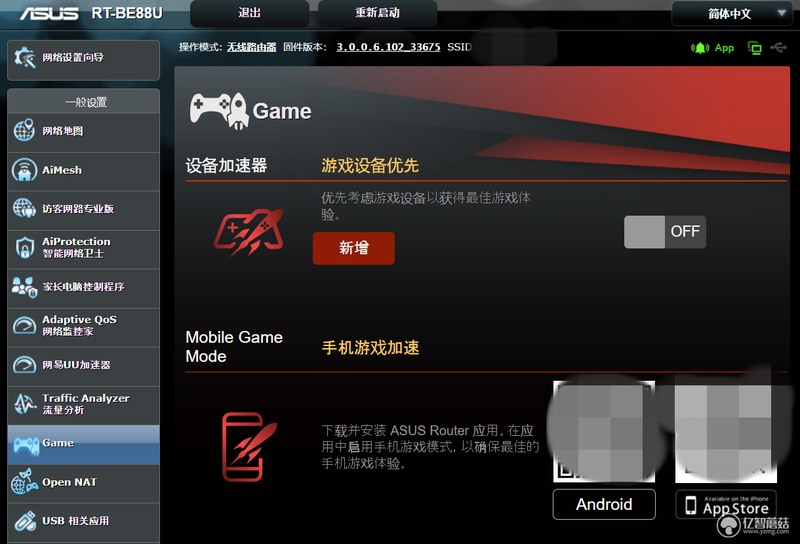The height and width of the screenshot is (544, 800).
Task: Open 网易UU加速器 menu item
Action: (84, 366)
